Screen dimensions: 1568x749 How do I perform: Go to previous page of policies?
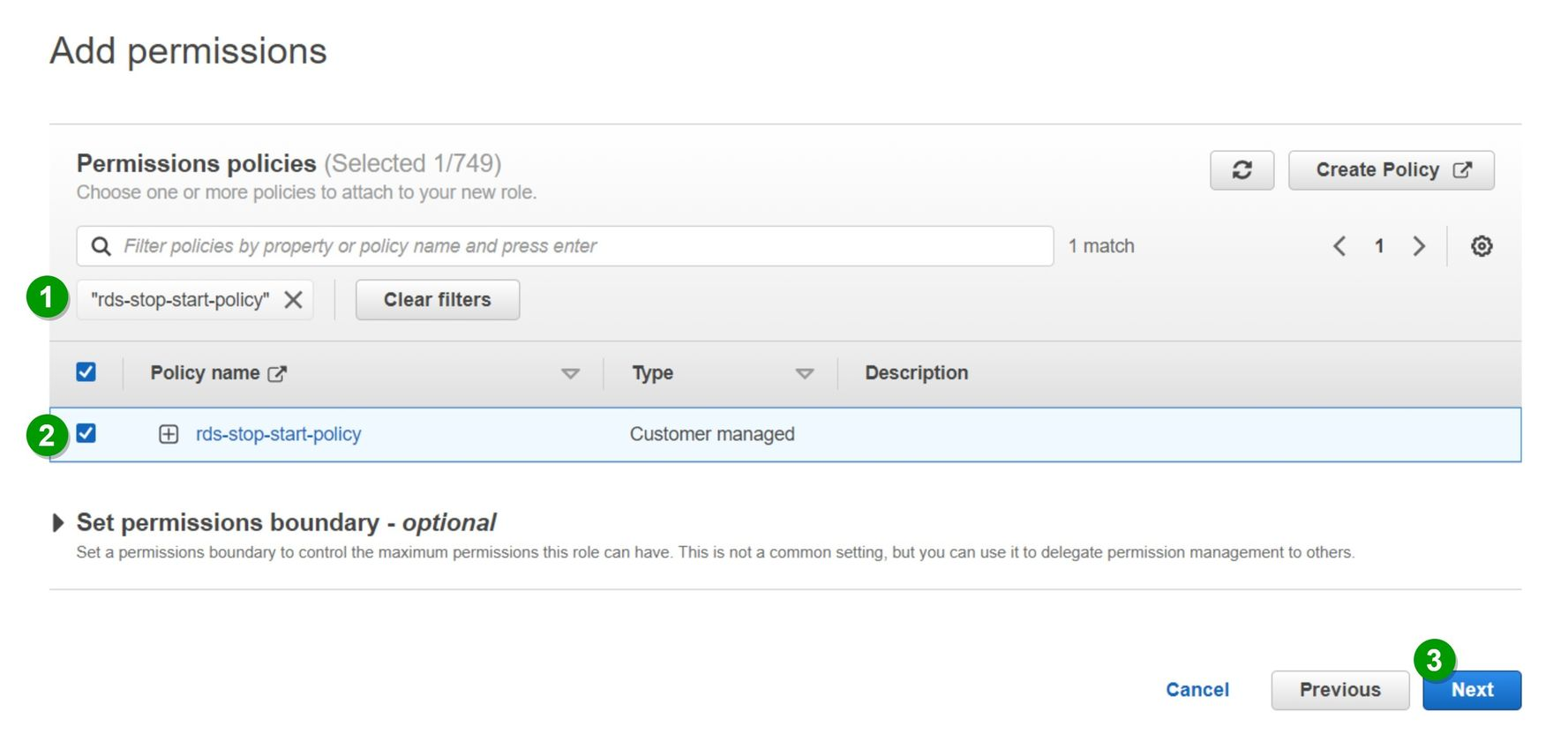coord(1339,246)
